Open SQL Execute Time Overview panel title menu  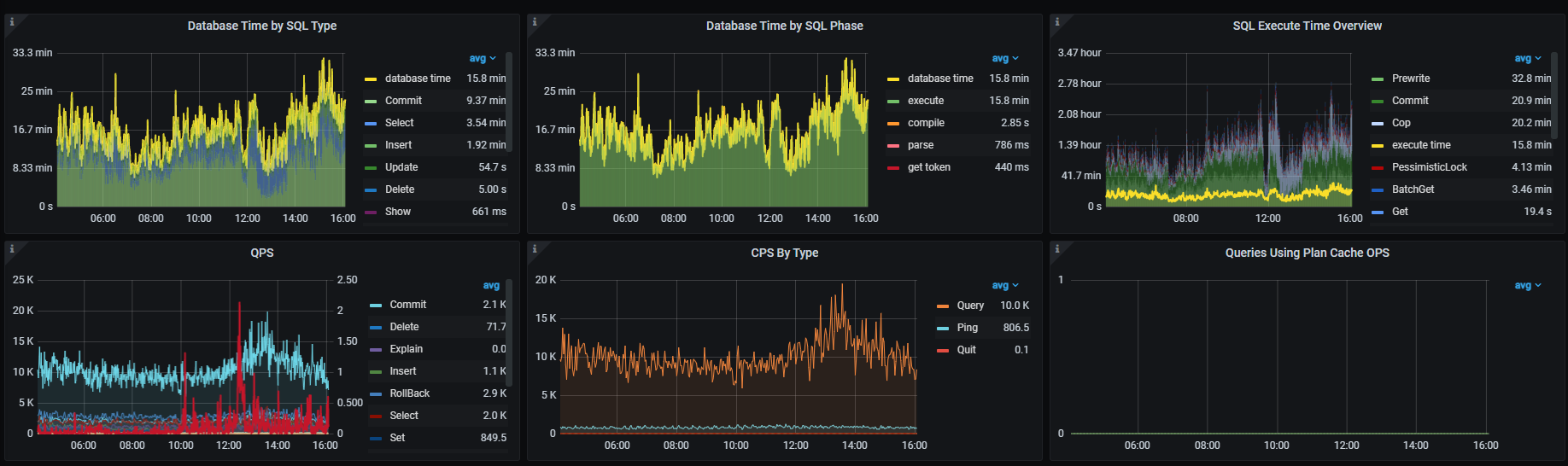click(1308, 26)
